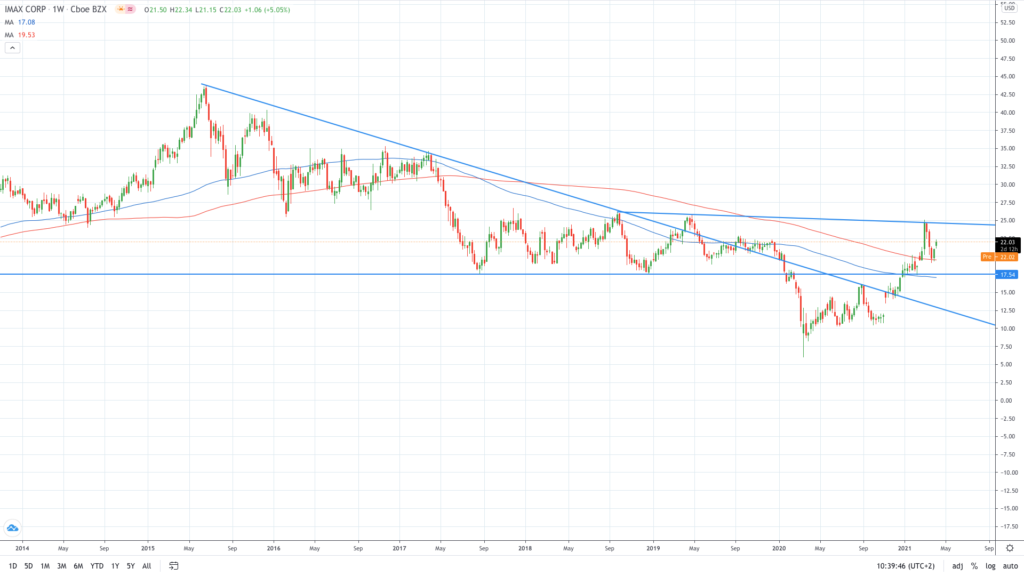
Task: Select the 1D time range
Action: pyautogui.click(x=12, y=565)
